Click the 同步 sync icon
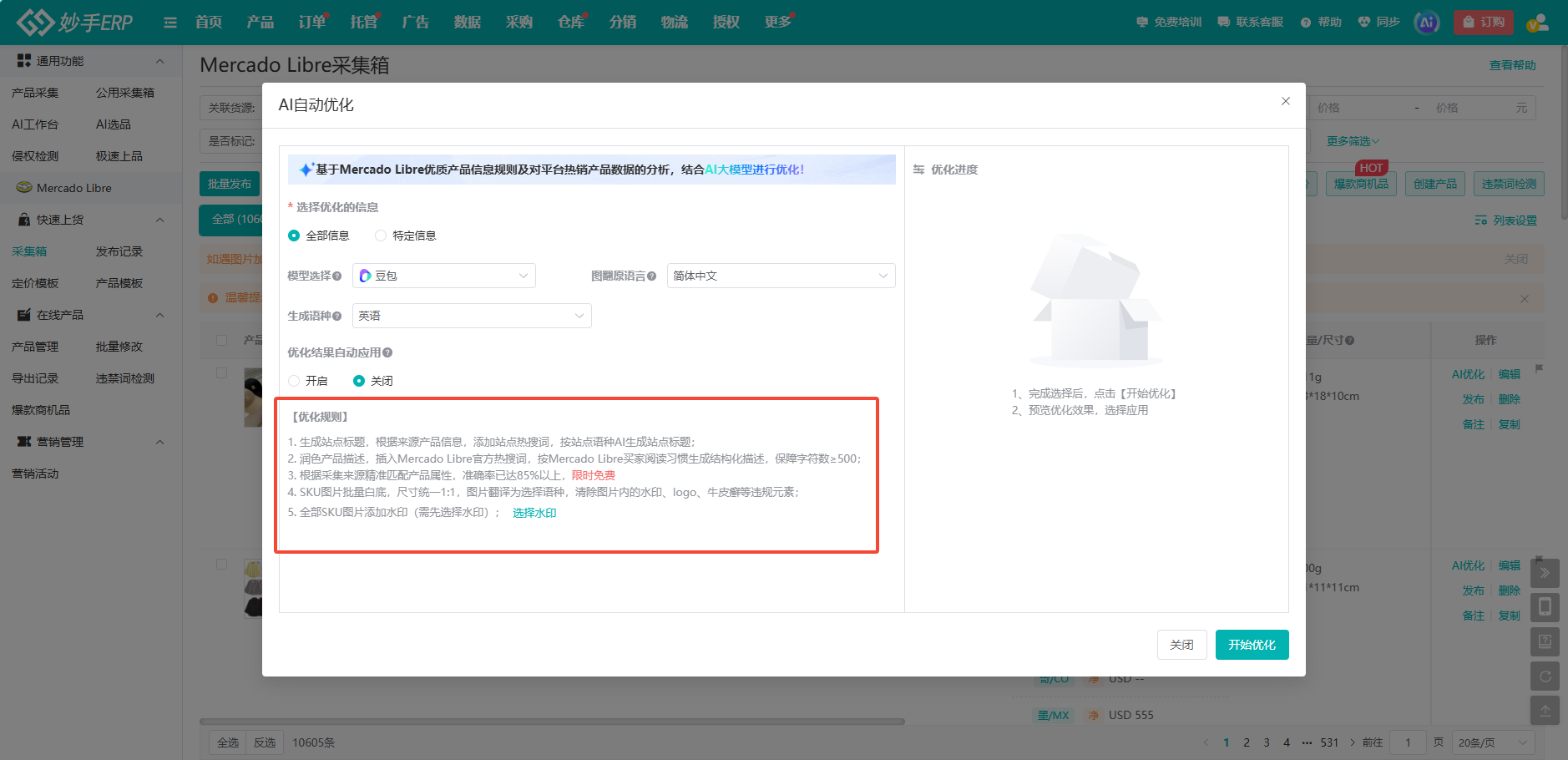Viewport: 1568px width, 760px height. [x=1364, y=23]
